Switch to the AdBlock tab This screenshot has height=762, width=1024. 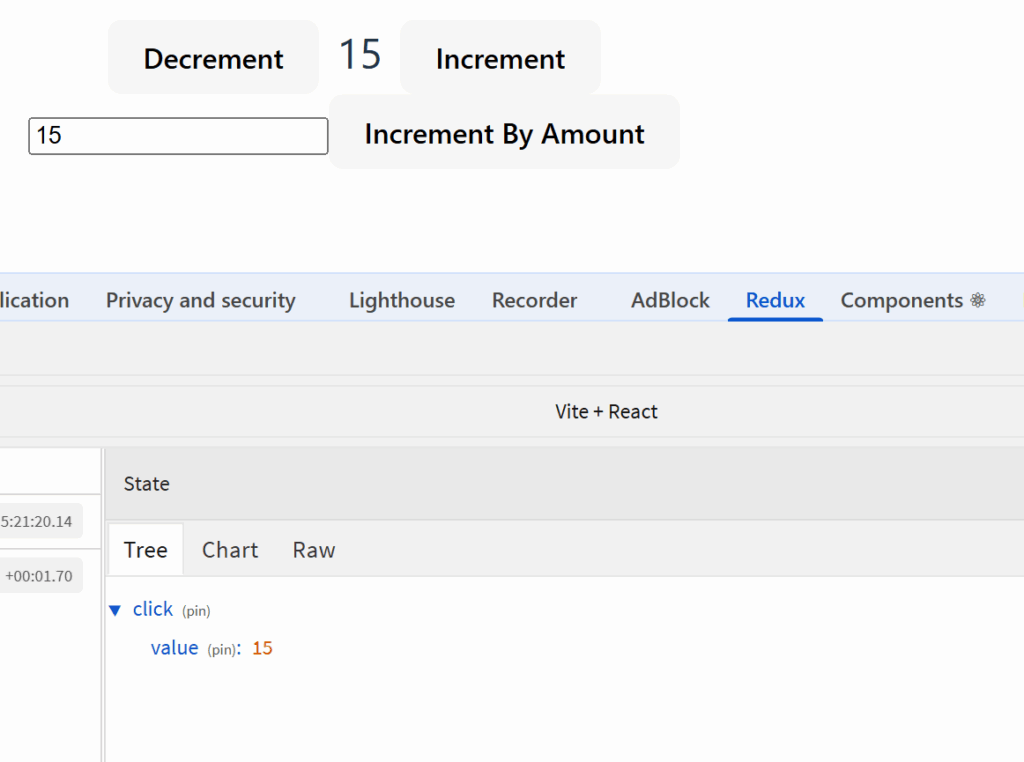tap(670, 300)
